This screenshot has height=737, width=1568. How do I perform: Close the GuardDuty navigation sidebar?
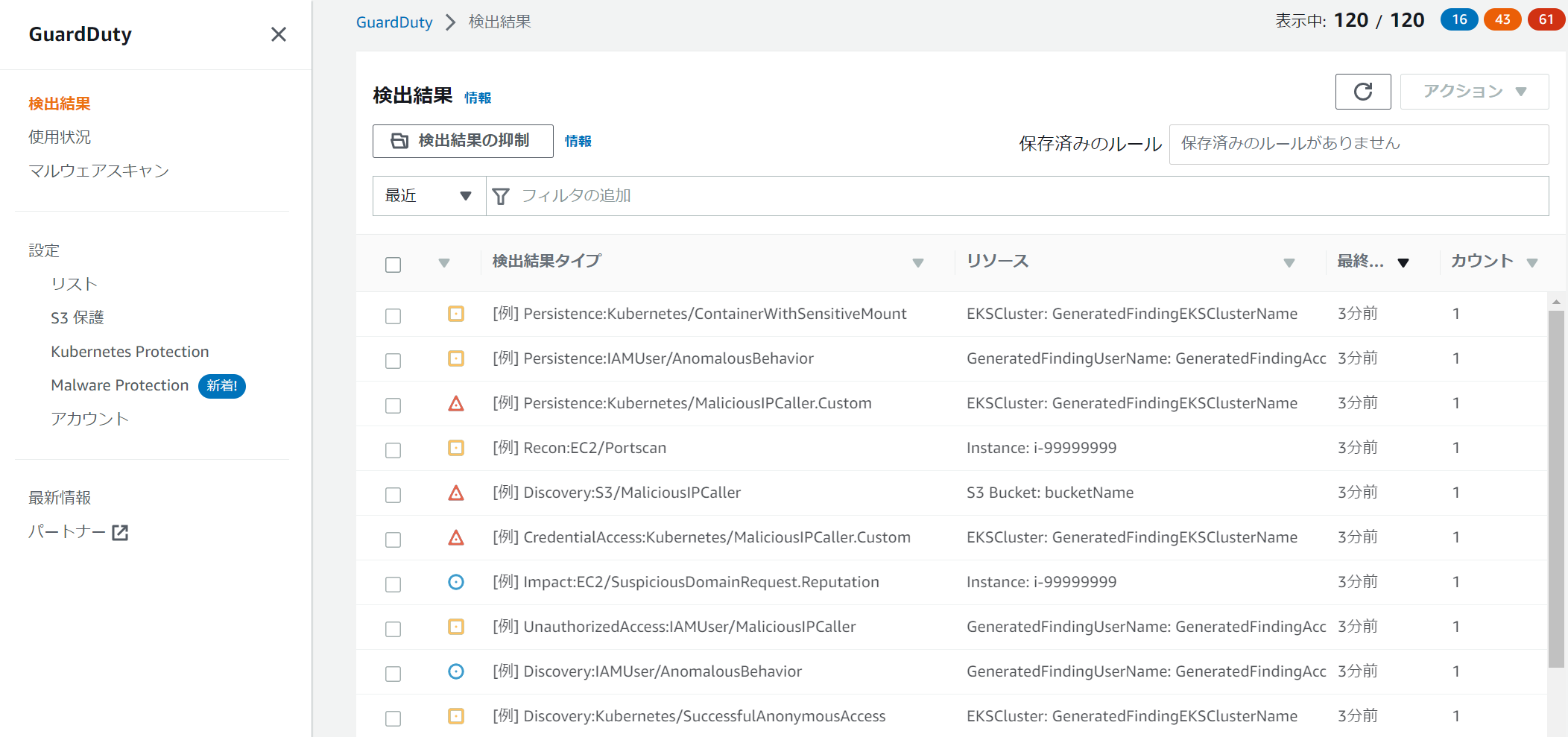click(x=278, y=34)
